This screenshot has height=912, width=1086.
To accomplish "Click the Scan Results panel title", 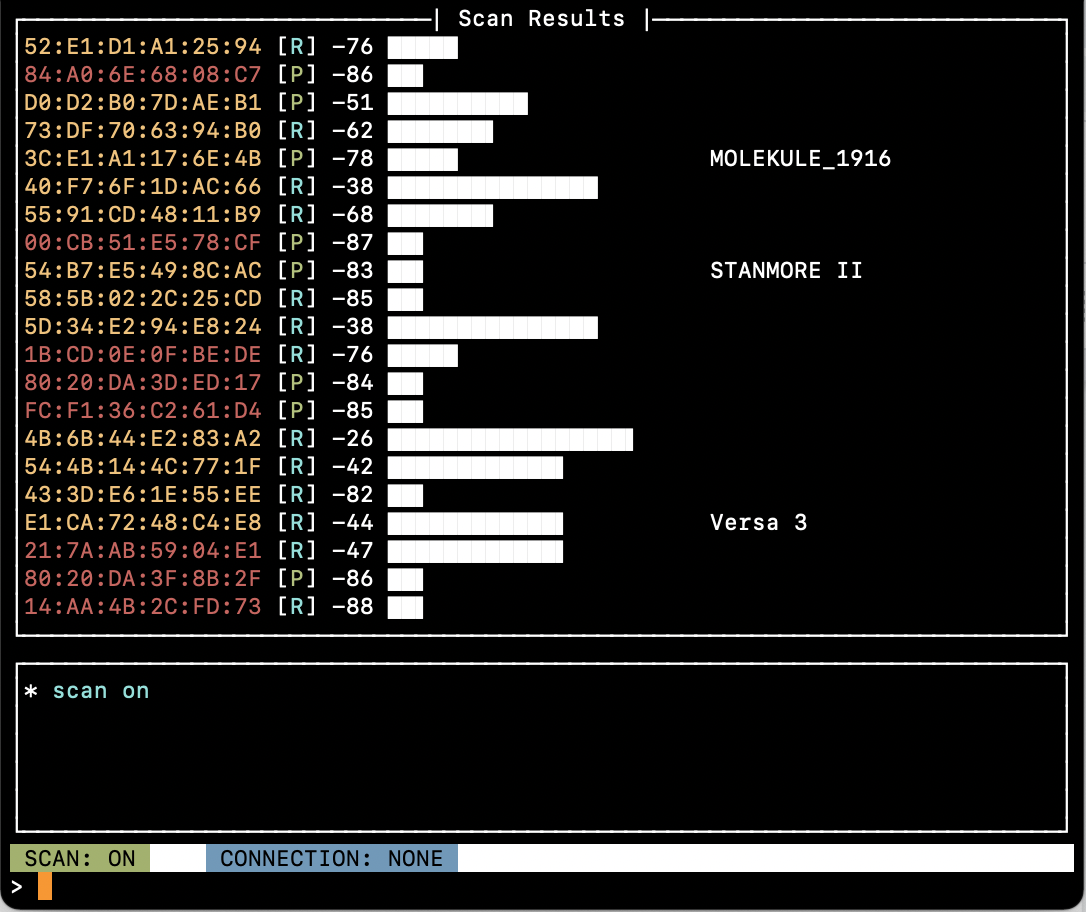I will pos(541,18).
